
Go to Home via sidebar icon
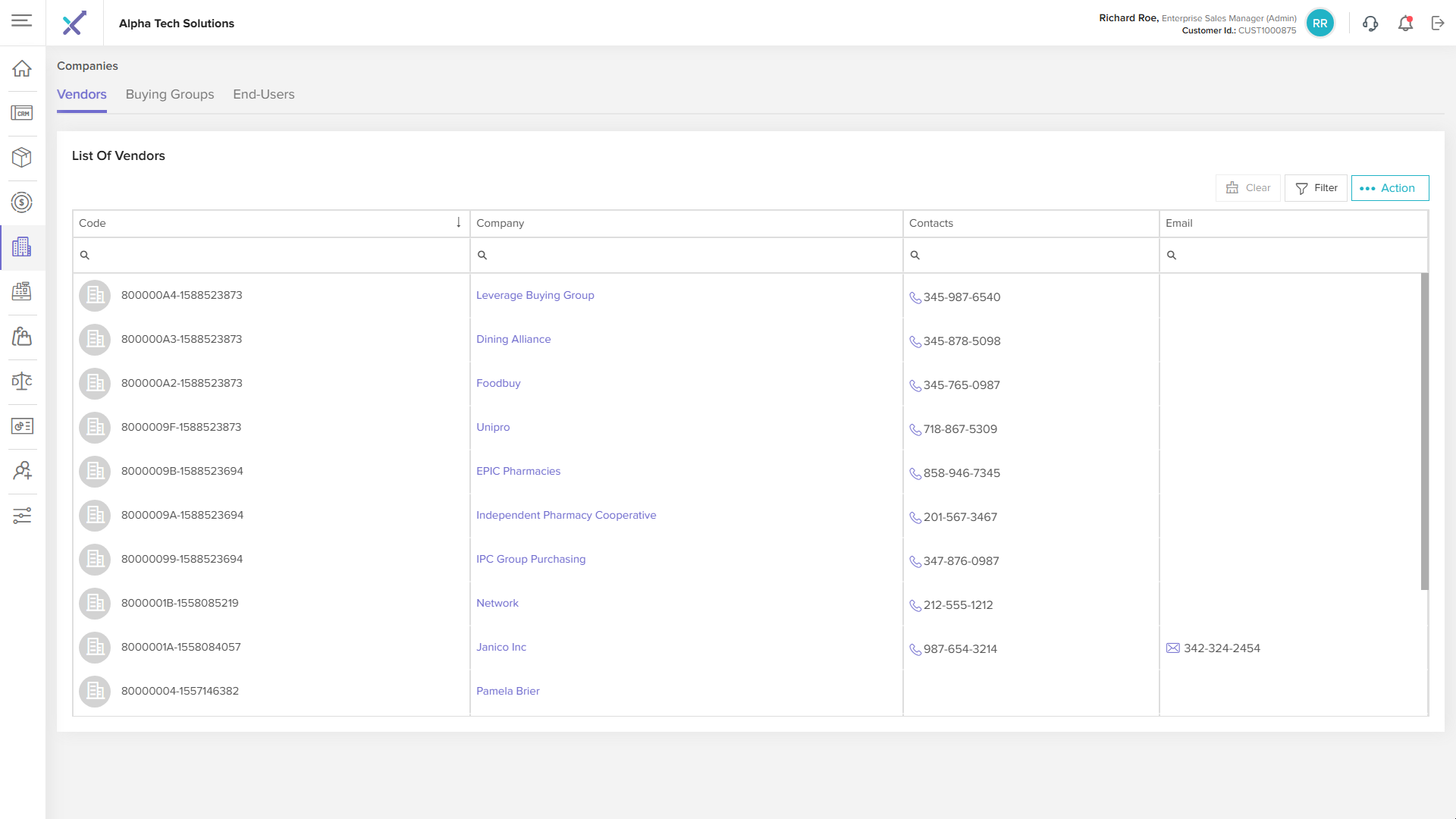click(22, 68)
